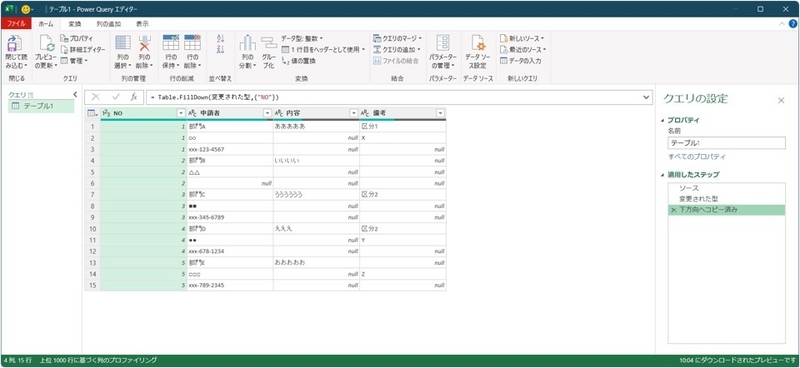Click the Keep Rows (行の保持) icon
This screenshot has width=800, height=368.
point(170,43)
